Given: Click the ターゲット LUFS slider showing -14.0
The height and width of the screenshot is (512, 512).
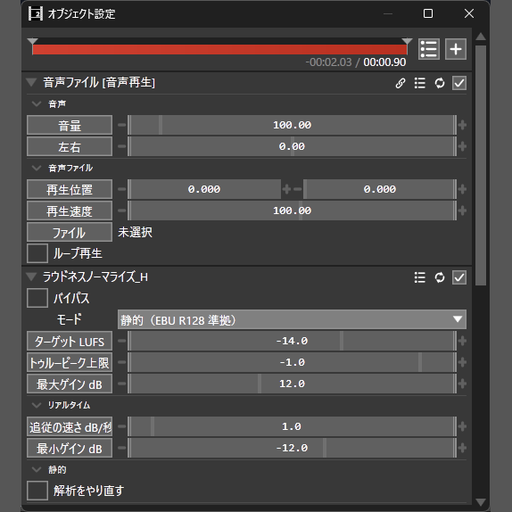Looking at the screenshot, I should 292,341.
